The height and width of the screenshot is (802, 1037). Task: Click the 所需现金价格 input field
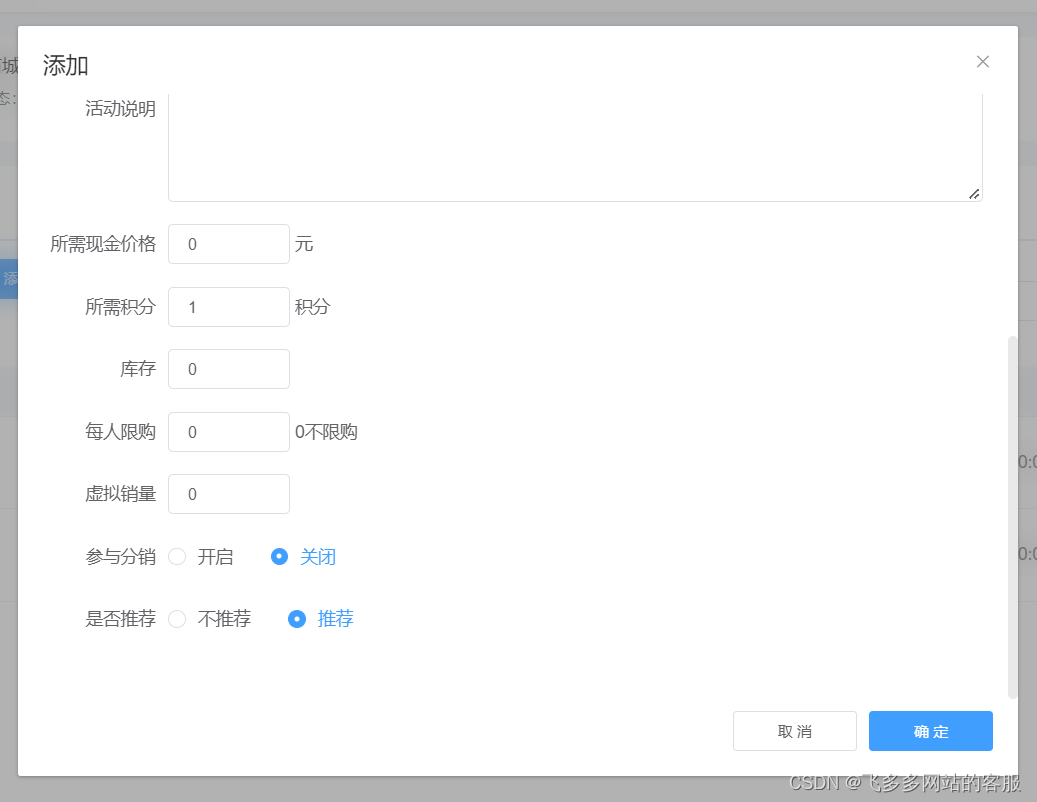tap(229, 244)
